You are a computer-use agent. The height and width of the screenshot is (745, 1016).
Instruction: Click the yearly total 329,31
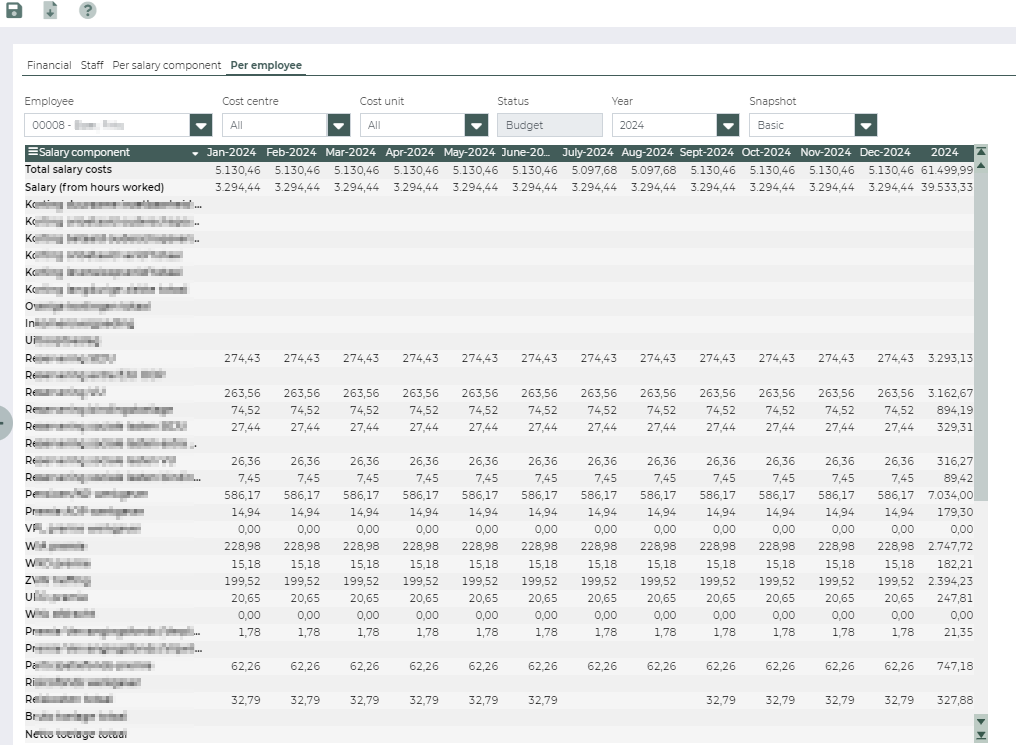pyautogui.click(x=954, y=427)
